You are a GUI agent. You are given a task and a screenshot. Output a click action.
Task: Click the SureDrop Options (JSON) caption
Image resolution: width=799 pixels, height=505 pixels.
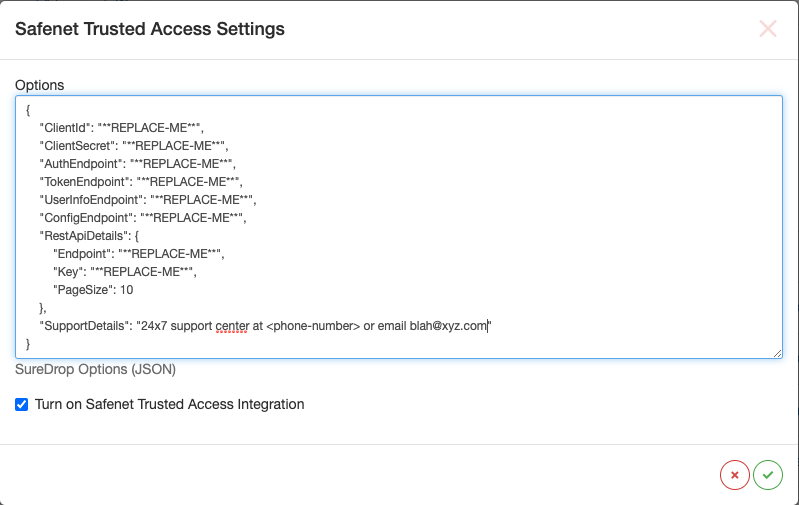point(95,369)
